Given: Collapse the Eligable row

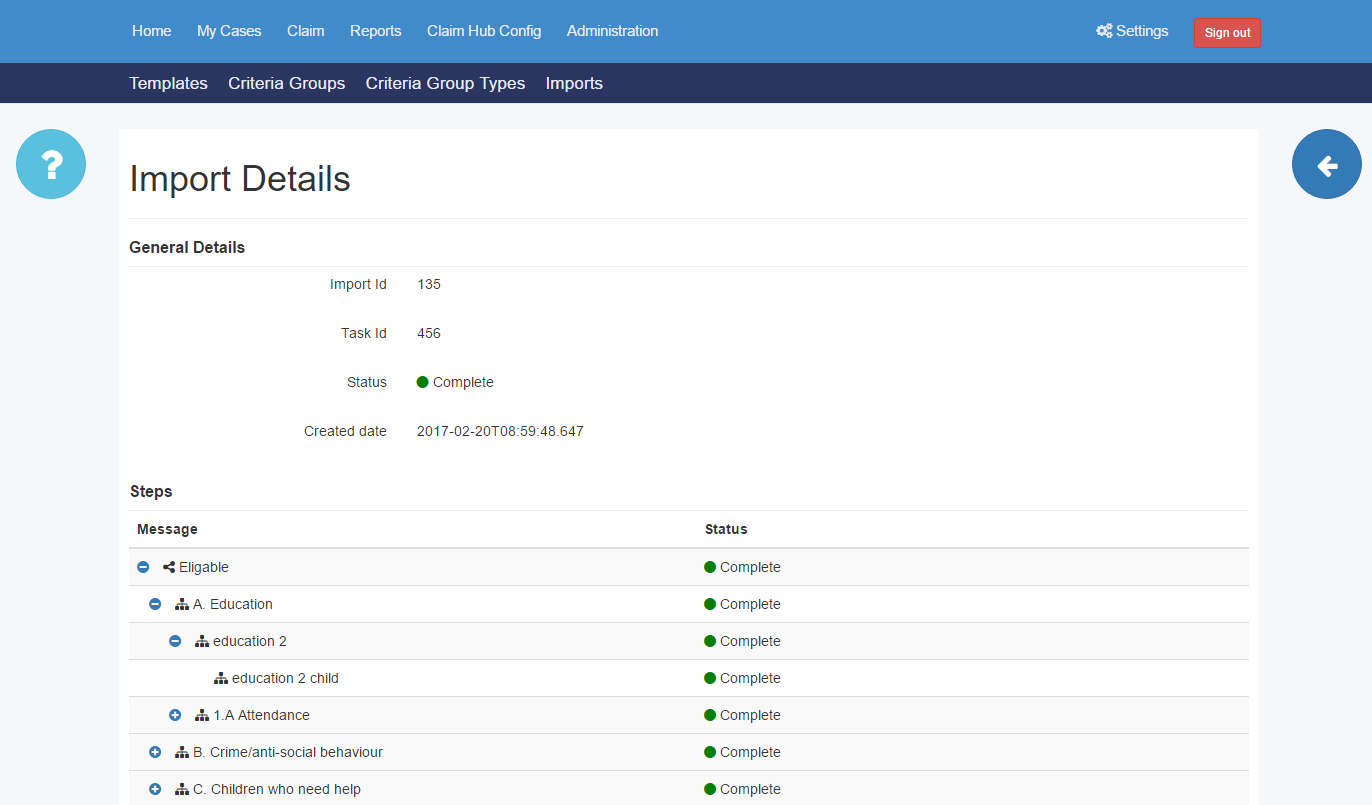Looking at the screenshot, I should (143, 567).
